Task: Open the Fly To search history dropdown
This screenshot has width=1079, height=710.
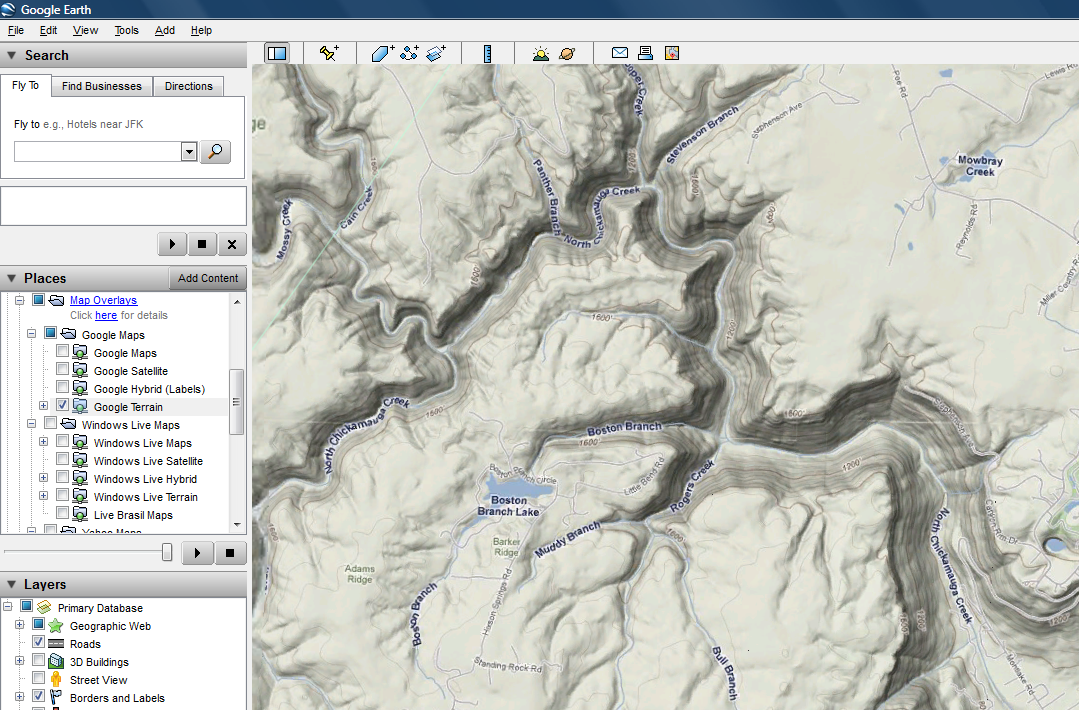Action: (188, 152)
